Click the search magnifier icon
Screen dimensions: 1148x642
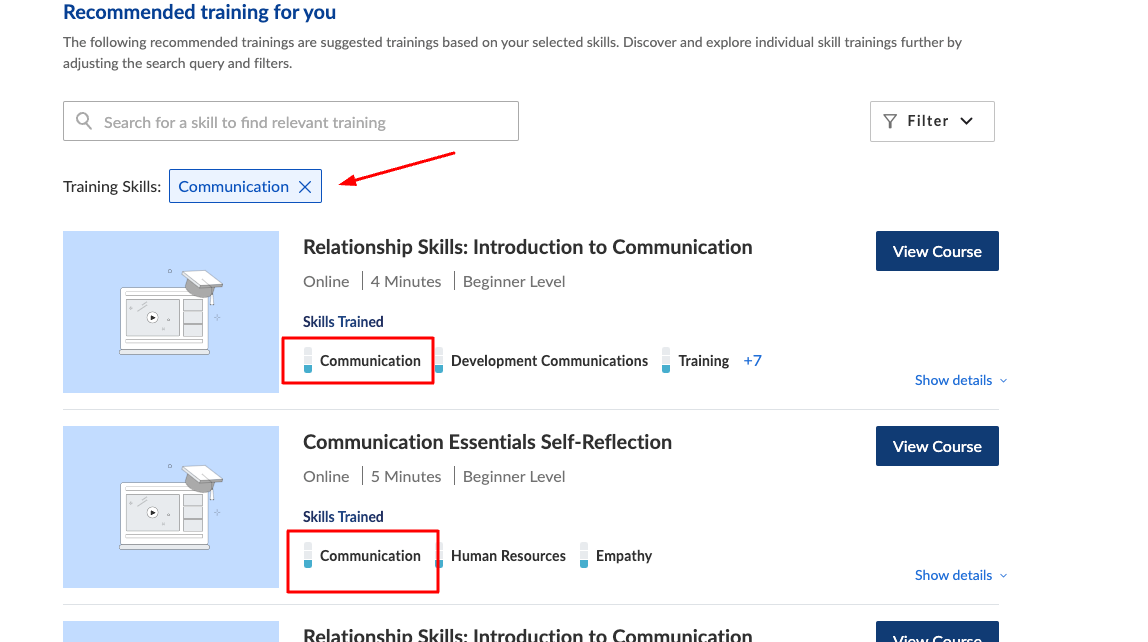pos(84,122)
